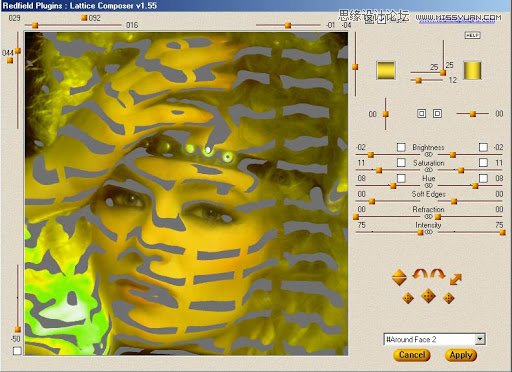
Task: Click the Apply button
Action: (461, 355)
